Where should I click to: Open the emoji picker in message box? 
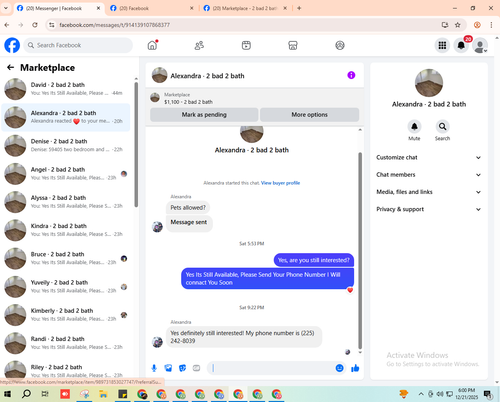339,368
